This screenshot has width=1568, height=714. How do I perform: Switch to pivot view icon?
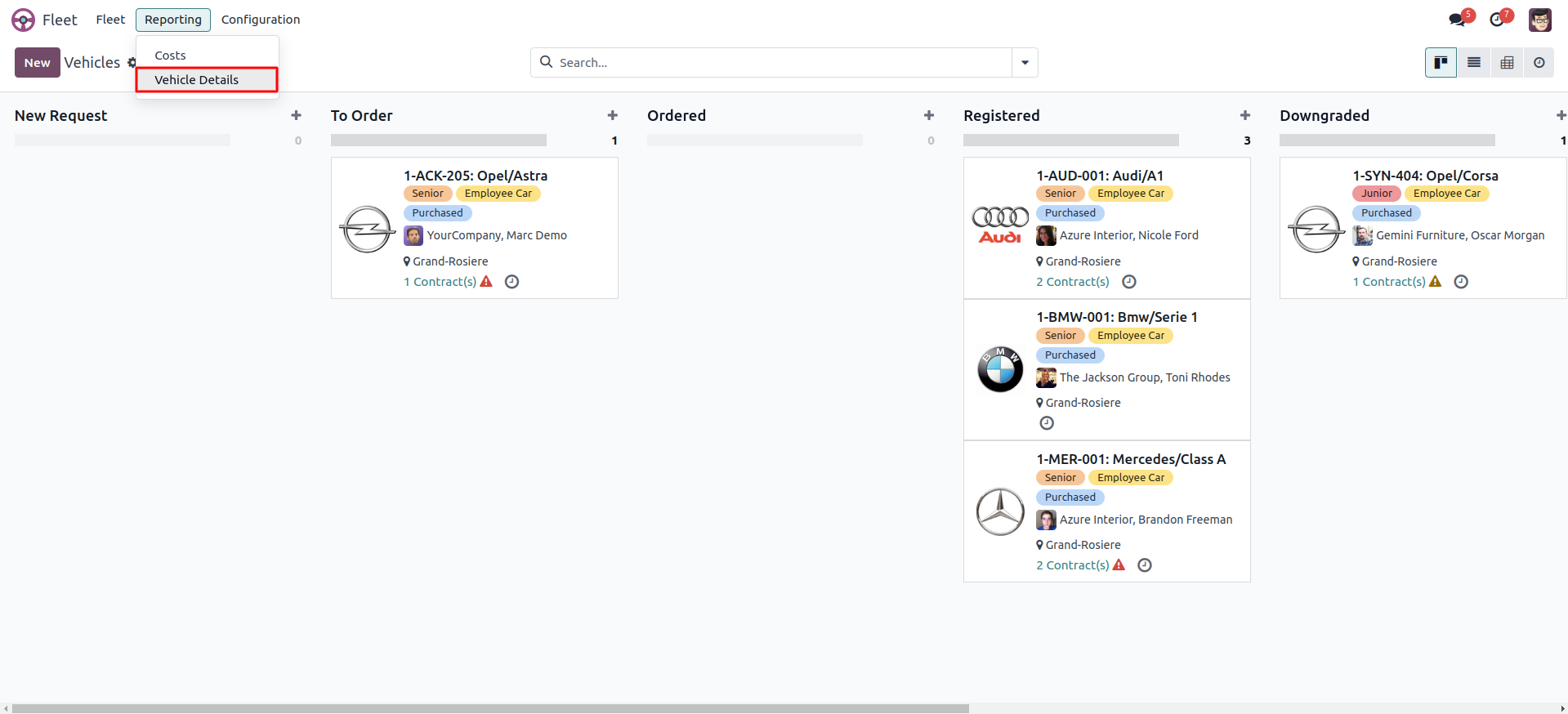point(1507,63)
